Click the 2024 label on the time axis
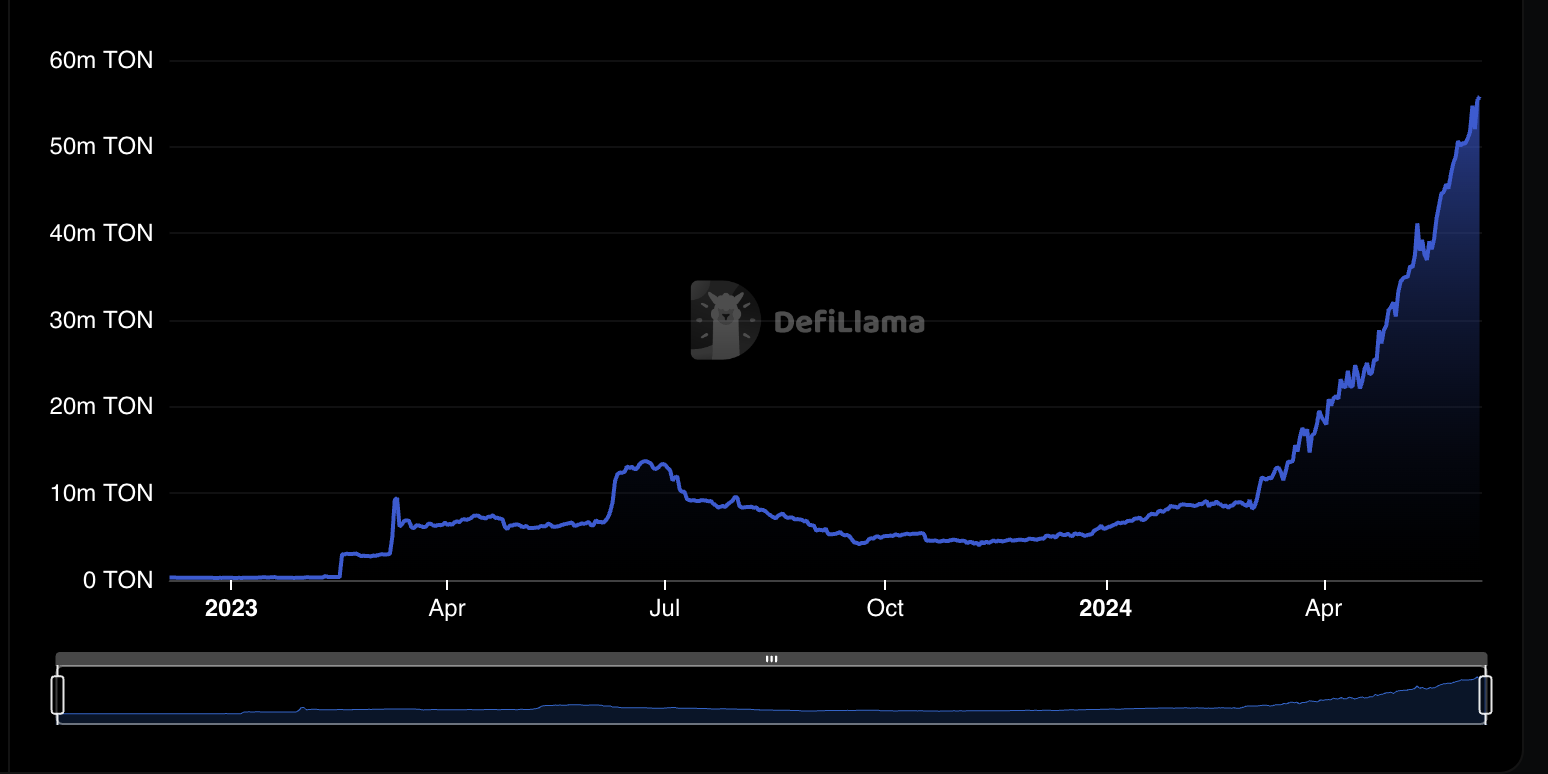The image size is (1548, 774). pos(1105,609)
